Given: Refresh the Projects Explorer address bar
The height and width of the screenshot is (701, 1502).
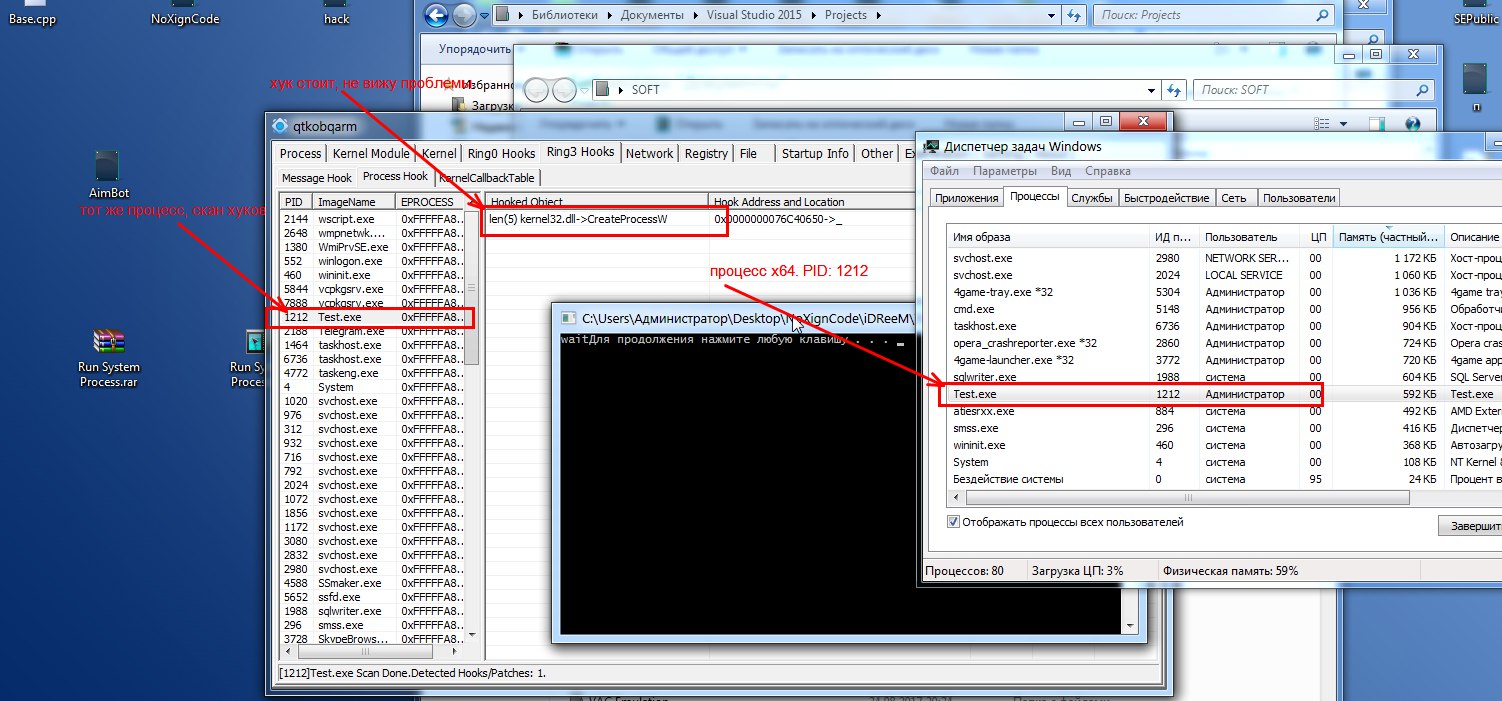Looking at the screenshot, I should point(1075,15).
